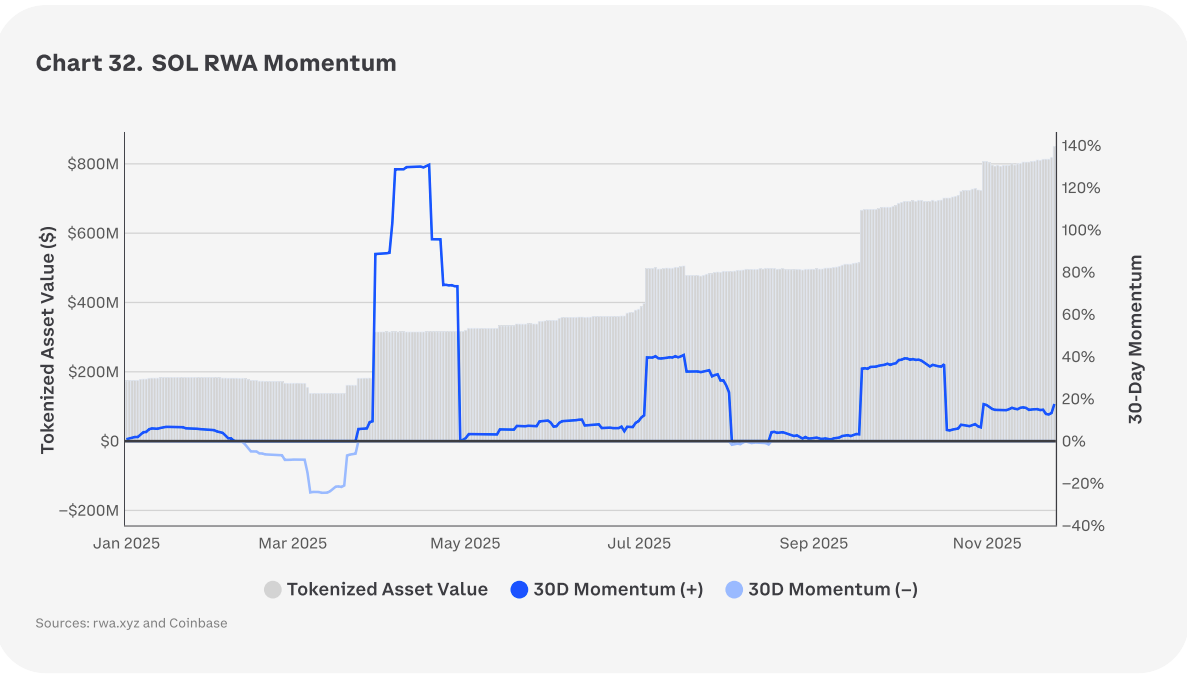Toggle the Tokenized Asset Value legend label
Viewport: 1187px width, 674px height.
click(x=387, y=590)
